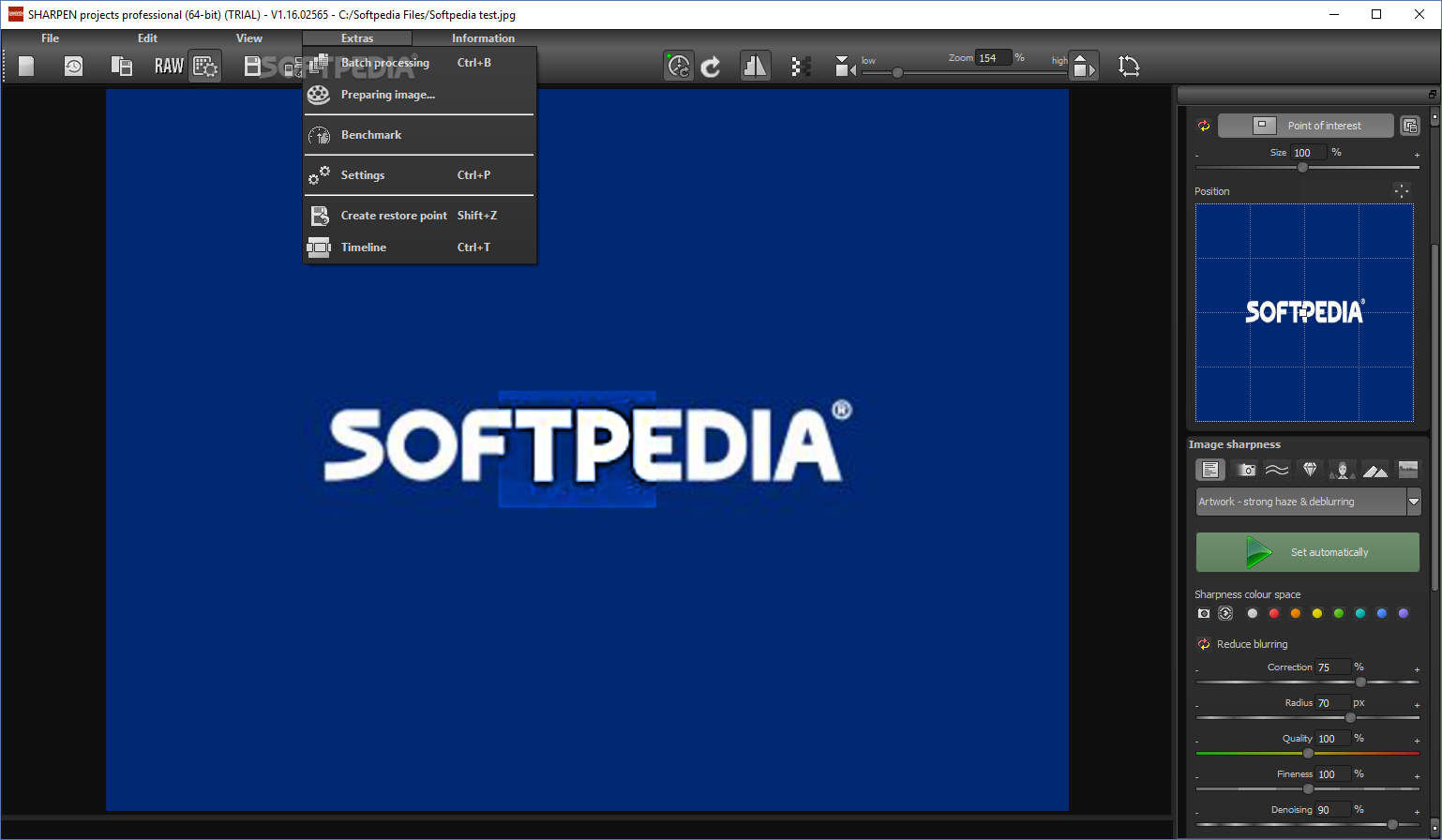This screenshot has width=1442, height=840.
Task: Choose the orange sharpness colour dot
Action: [1296, 613]
